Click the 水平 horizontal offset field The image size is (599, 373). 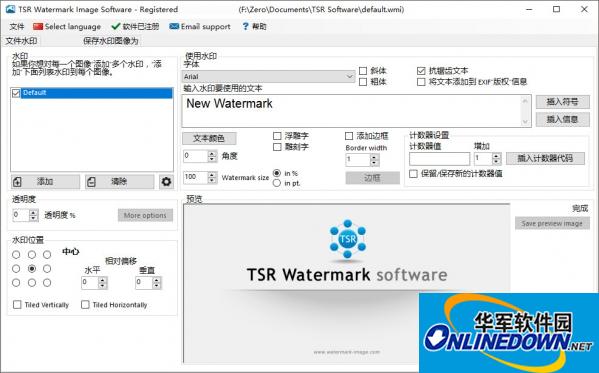point(90,283)
